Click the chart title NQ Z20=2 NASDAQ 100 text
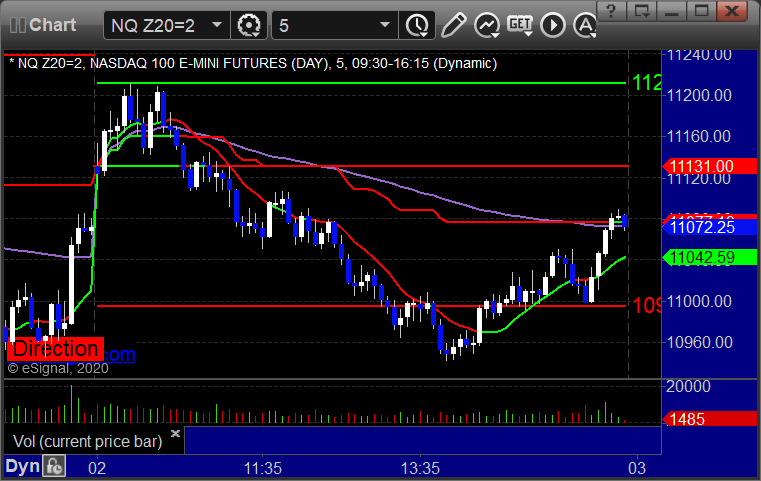761x481 pixels. [x=253, y=63]
